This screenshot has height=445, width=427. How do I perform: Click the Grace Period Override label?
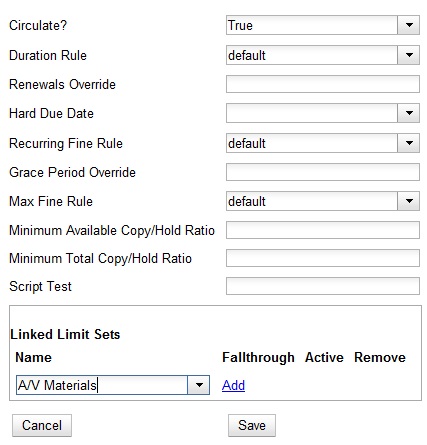72,172
